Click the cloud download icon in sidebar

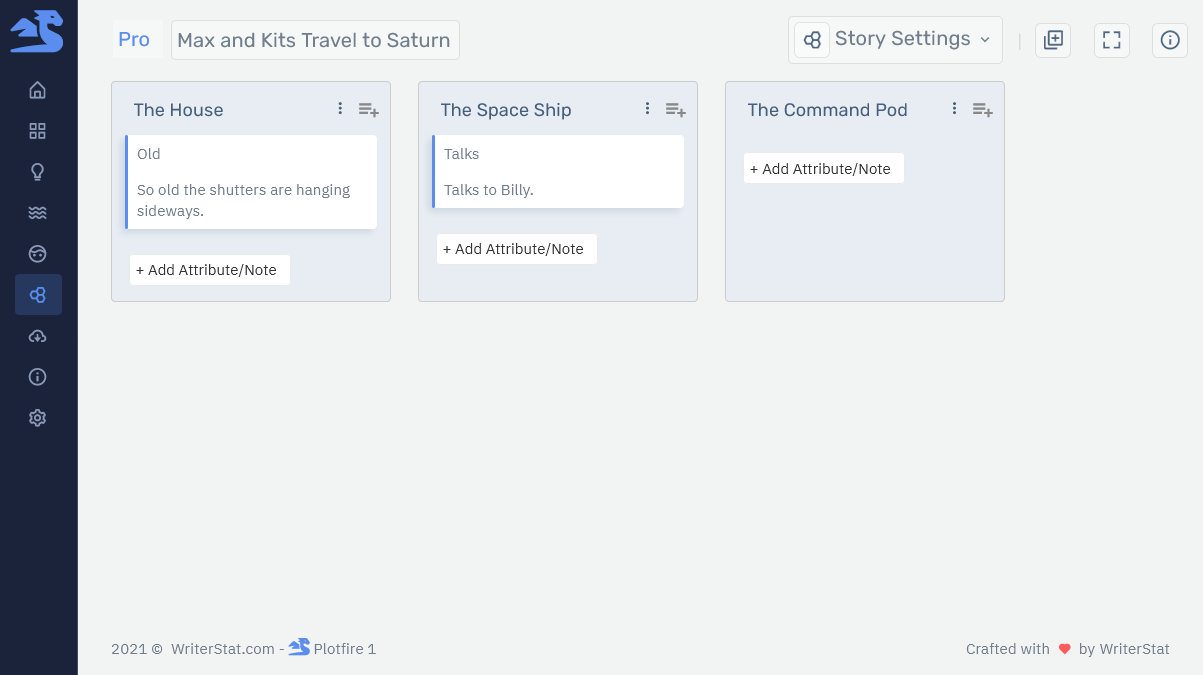click(38, 336)
